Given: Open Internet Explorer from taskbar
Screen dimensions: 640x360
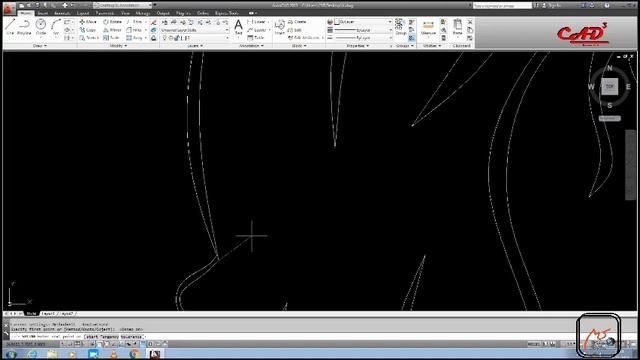Looking at the screenshot, I should (31, 354).
